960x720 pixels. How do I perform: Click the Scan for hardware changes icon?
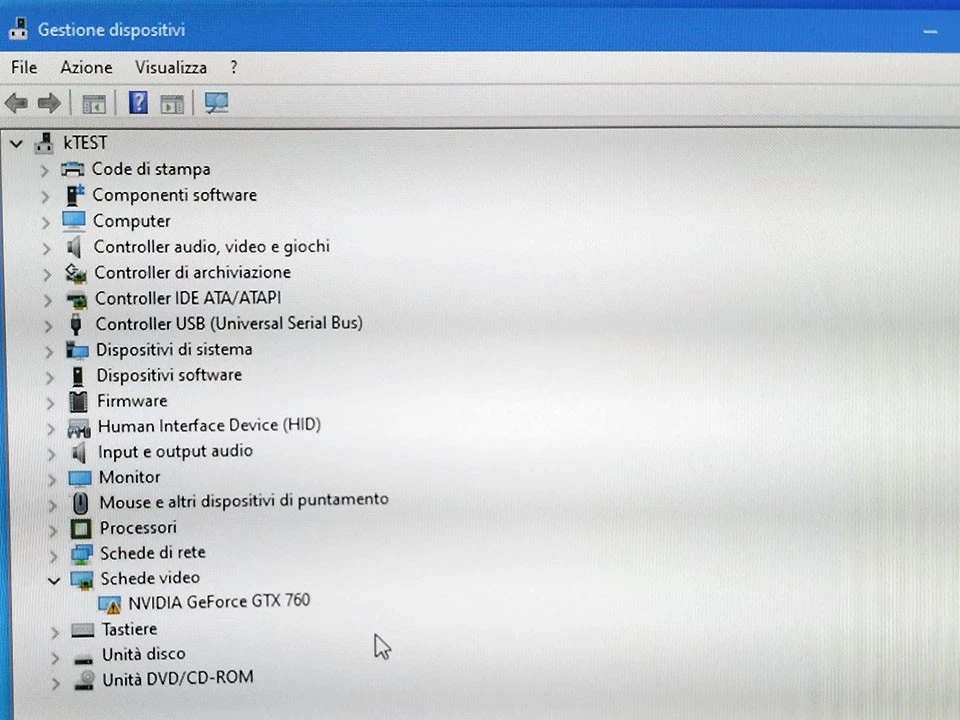pos(216,103)
